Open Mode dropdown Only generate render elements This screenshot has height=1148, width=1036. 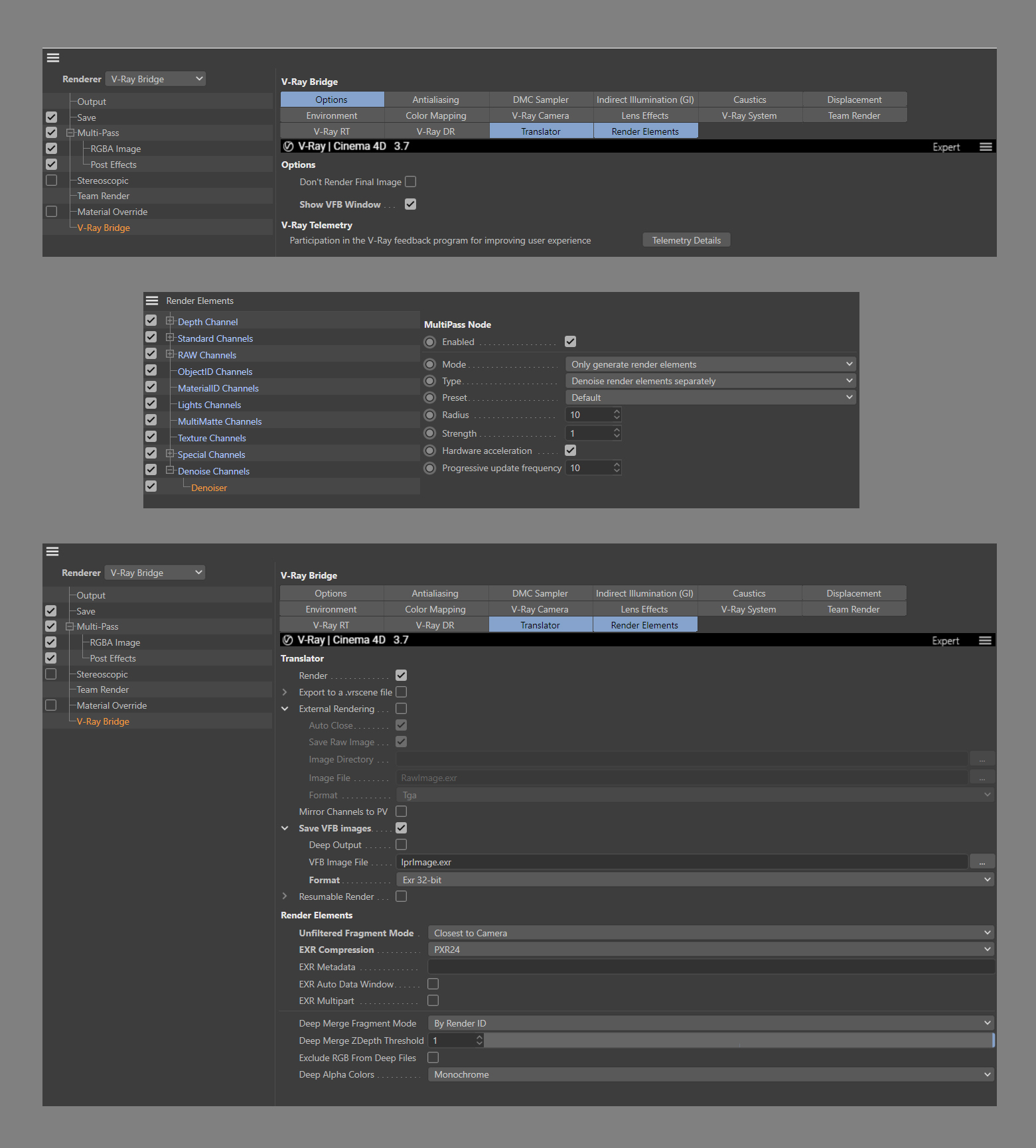tap(710, 364)
